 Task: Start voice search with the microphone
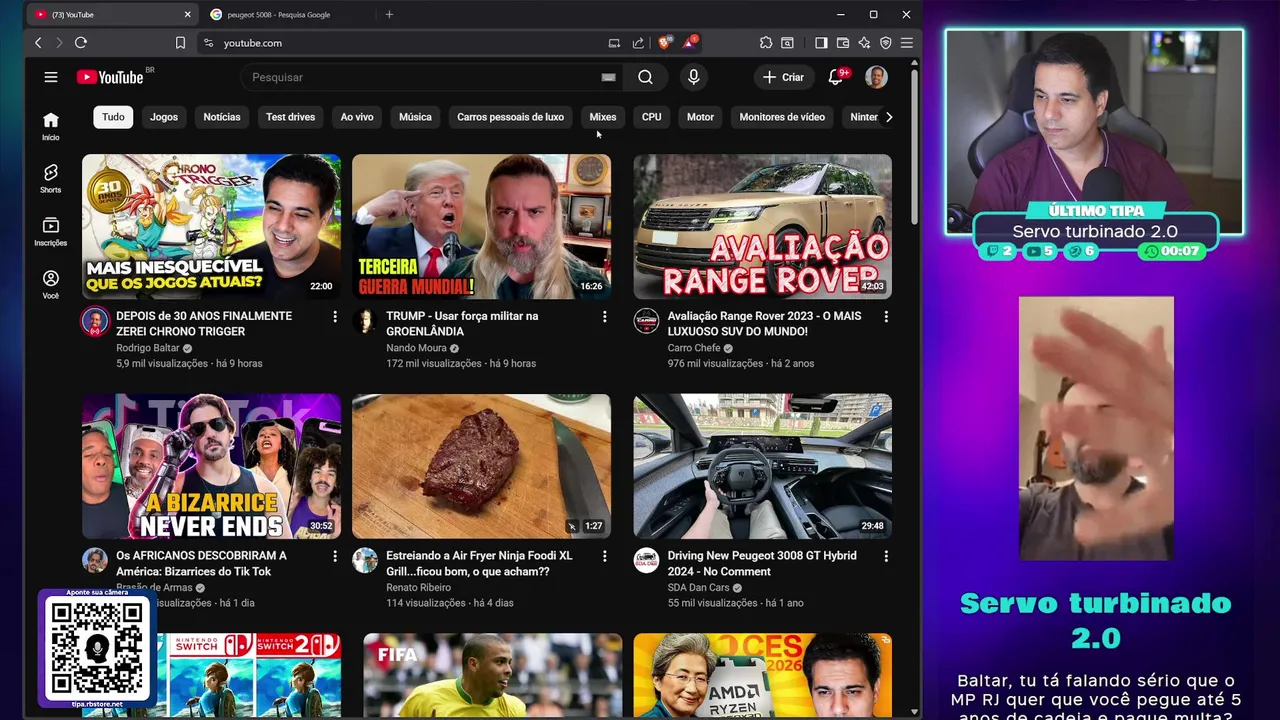coord(693,77)
